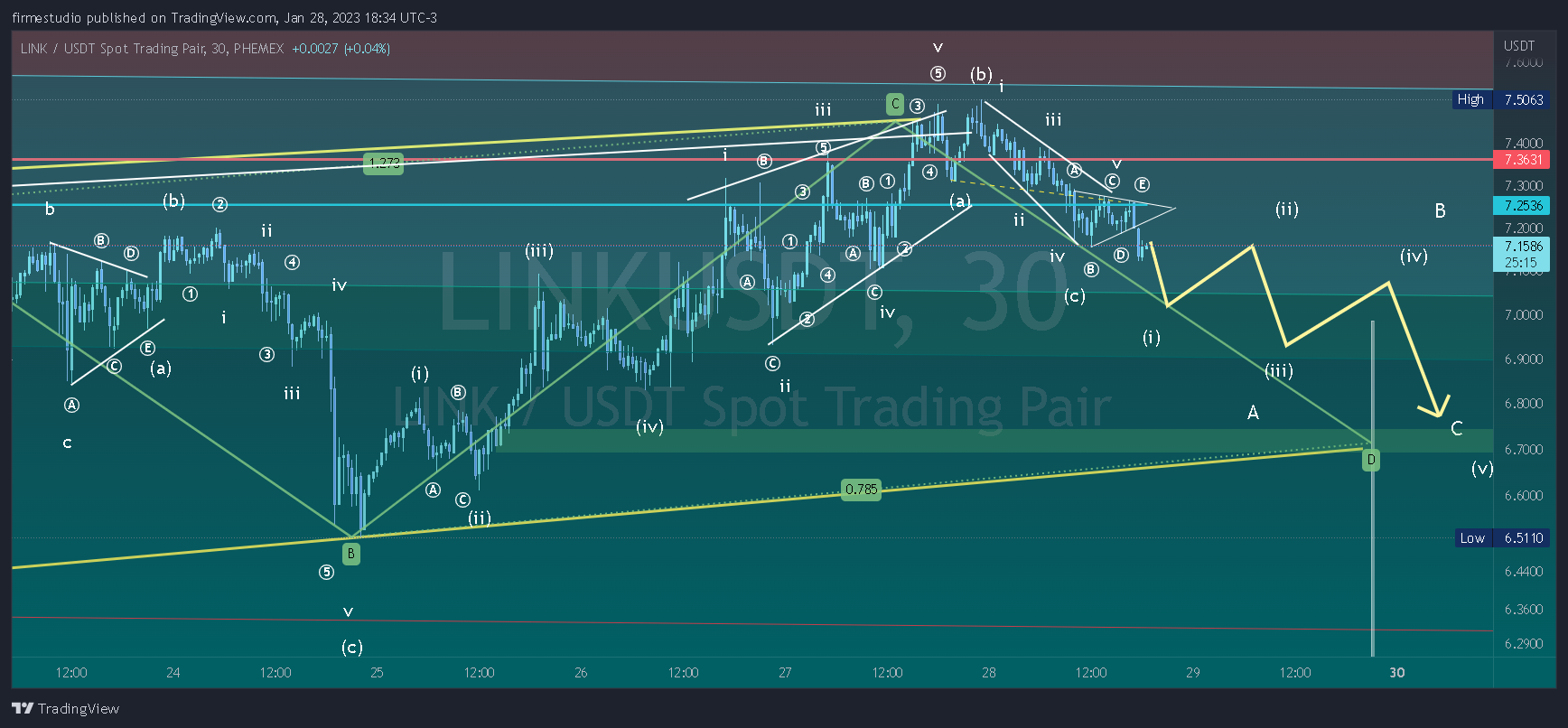Click the 6.2900 price axis value

(1524, 643)
